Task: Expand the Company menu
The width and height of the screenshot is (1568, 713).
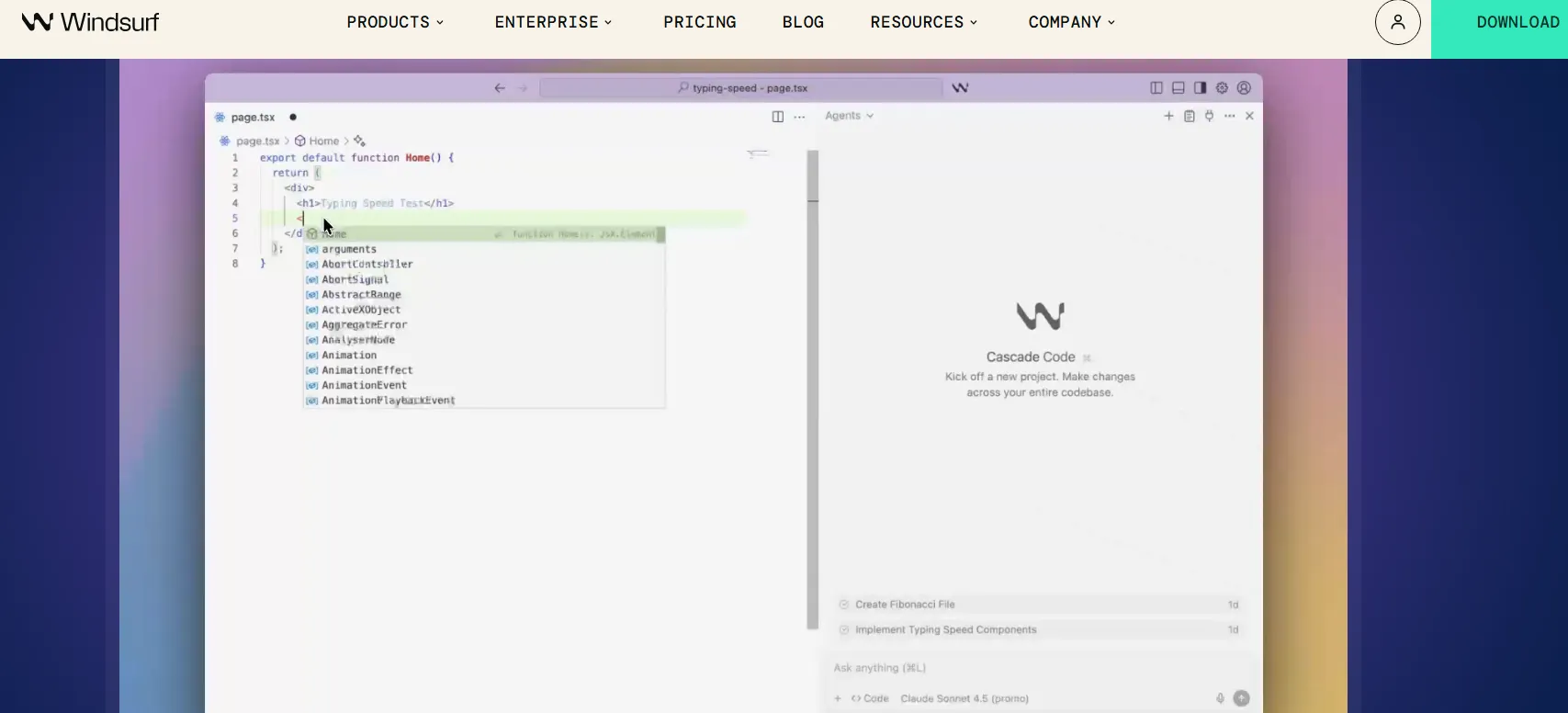Action: (x=1072, y=22)
